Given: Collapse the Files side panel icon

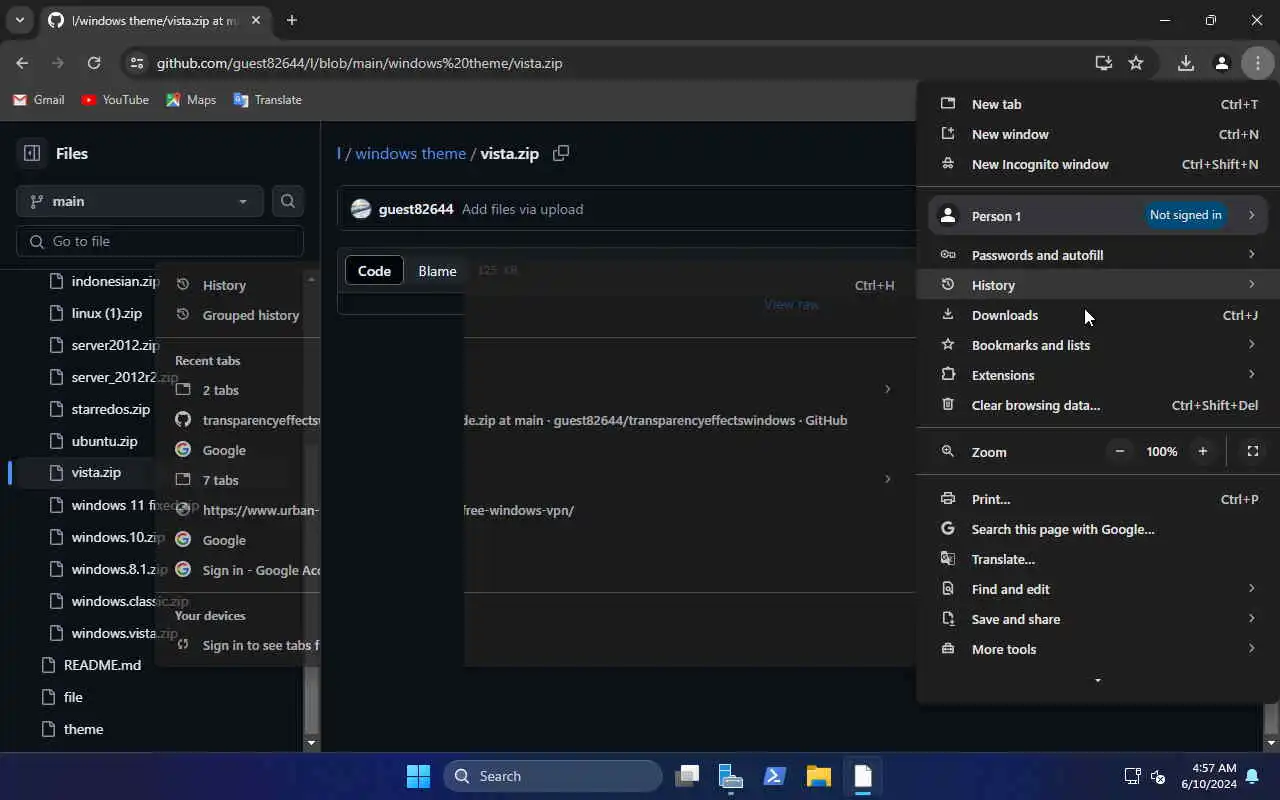Looking at the screenshot, I should 32,153.
